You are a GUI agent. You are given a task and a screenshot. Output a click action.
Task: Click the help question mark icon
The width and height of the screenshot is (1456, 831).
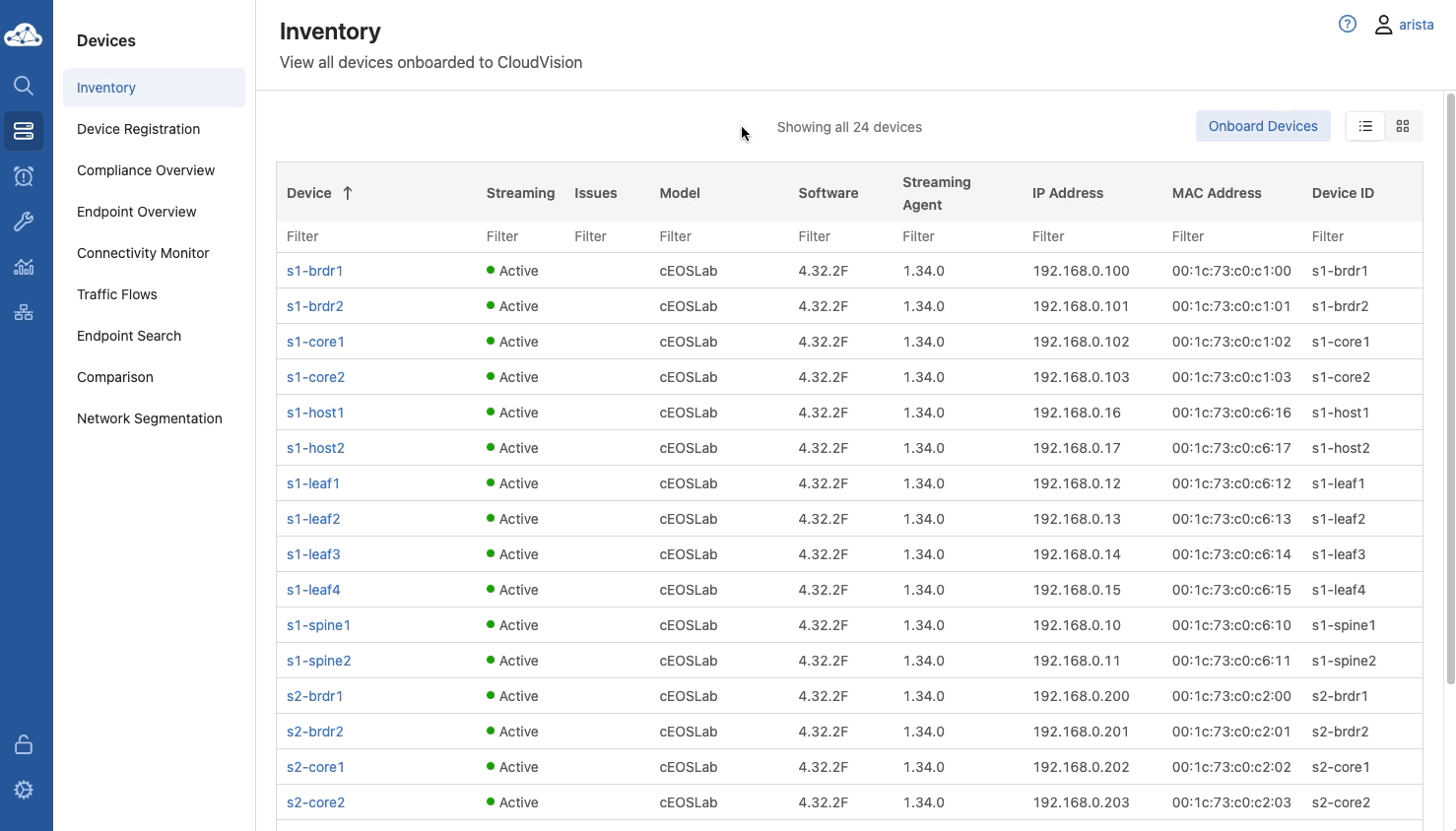[x=1348, y=25]
